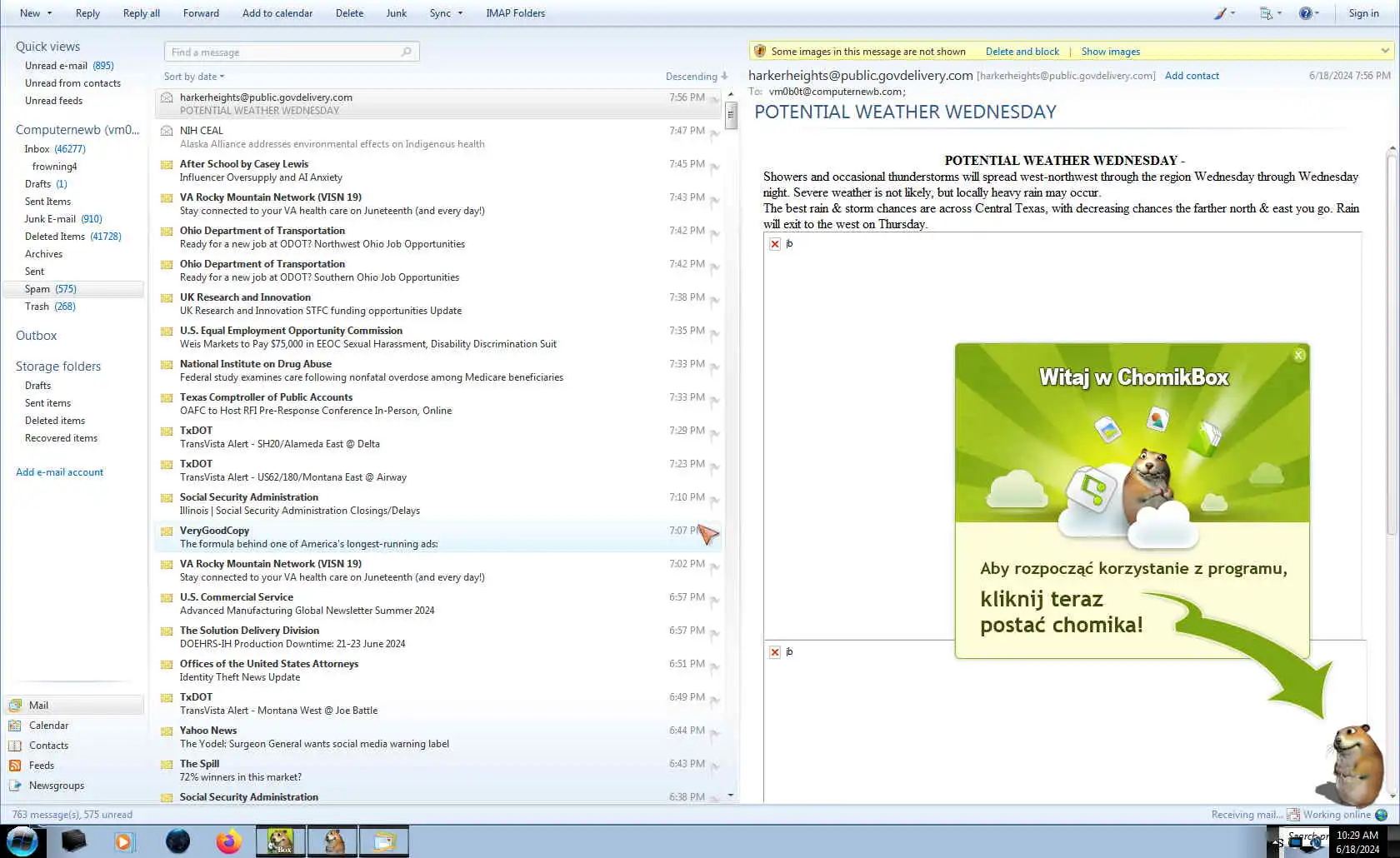Viewport: 1400px width, 858px height.
Task: Flag the National Institute on Drug Abuse message
Action: pyautogui.click(x=715, y=367)
